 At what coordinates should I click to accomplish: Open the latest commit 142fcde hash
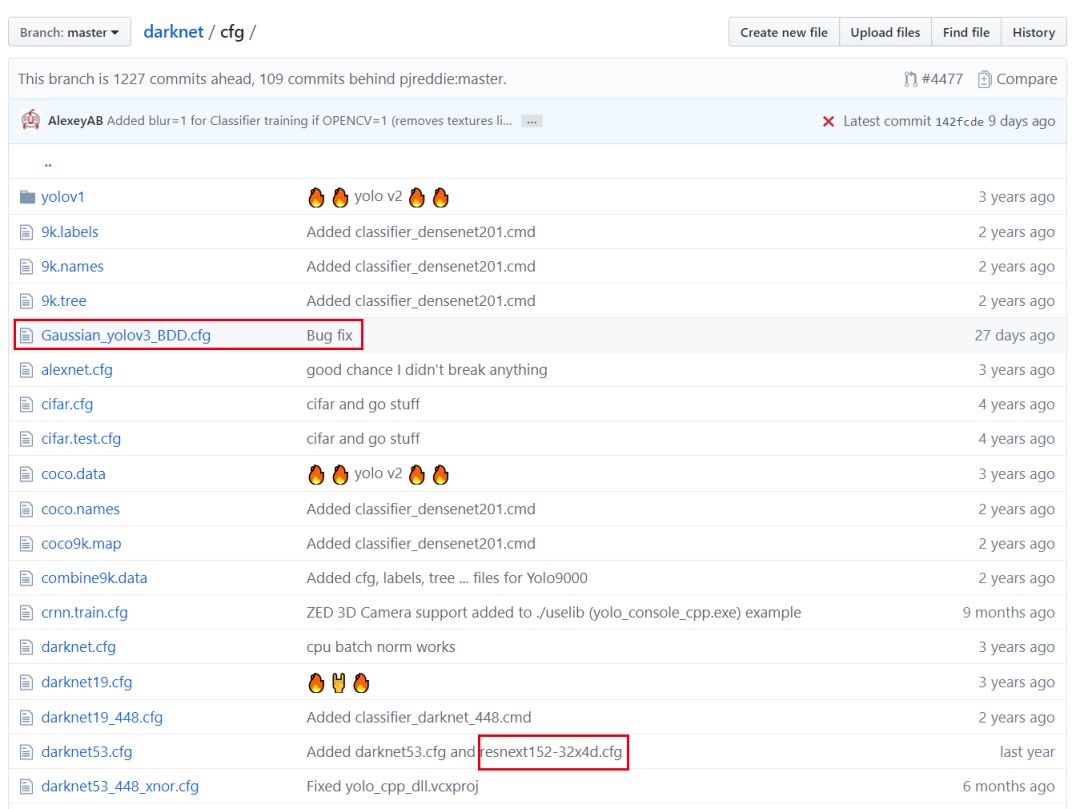[x=959, y=121]
